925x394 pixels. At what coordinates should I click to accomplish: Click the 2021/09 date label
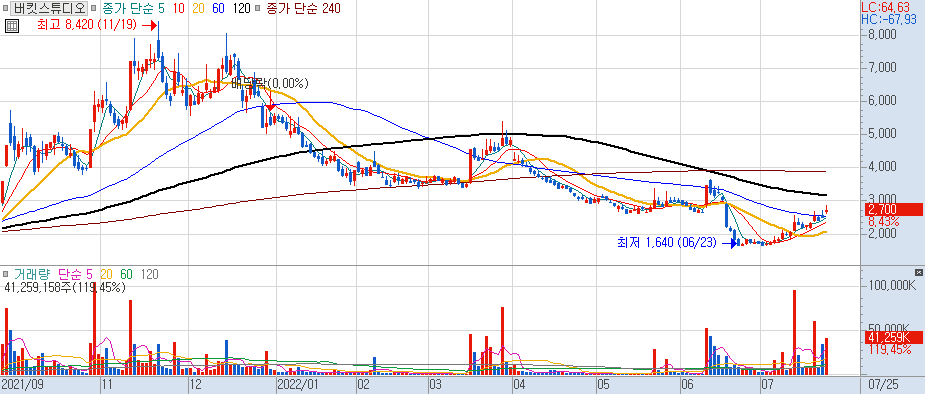point(21,385)
